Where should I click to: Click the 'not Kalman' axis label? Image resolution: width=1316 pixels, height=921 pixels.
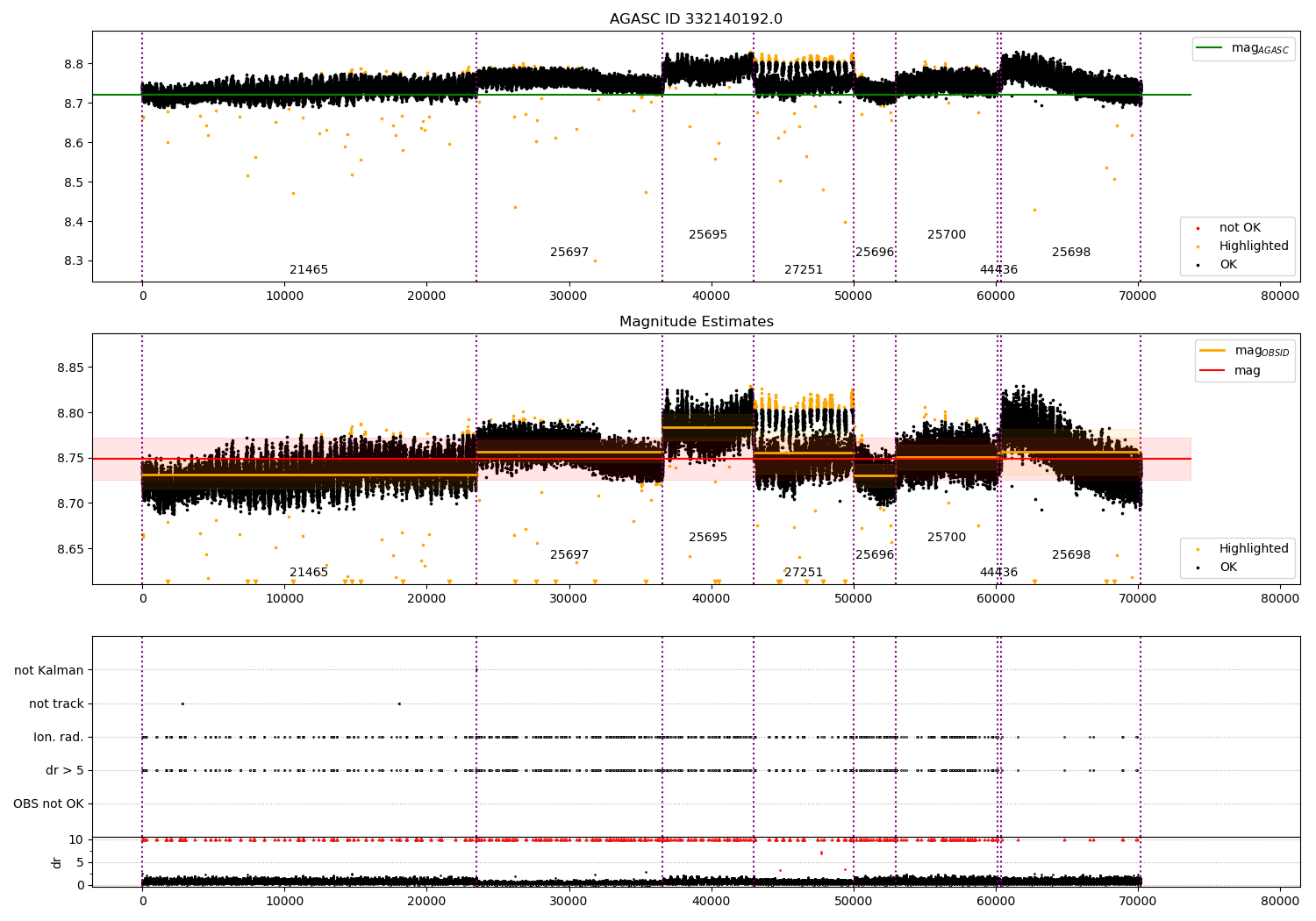tap(49, 670)
